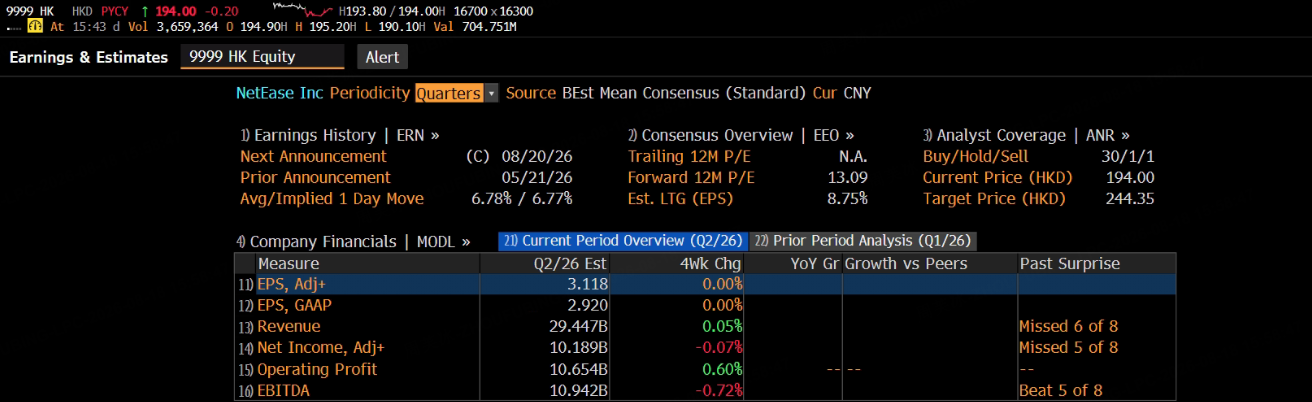
Task: Select the EPS, Adj+ row
Action: (x=705, y=284)
